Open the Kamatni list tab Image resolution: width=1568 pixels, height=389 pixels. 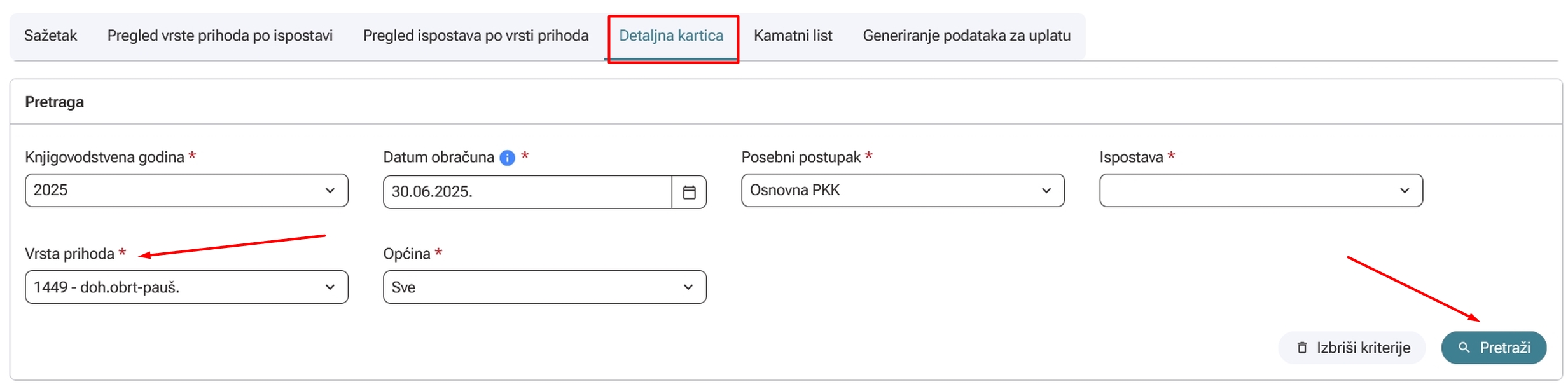click(x=793, y=36)
